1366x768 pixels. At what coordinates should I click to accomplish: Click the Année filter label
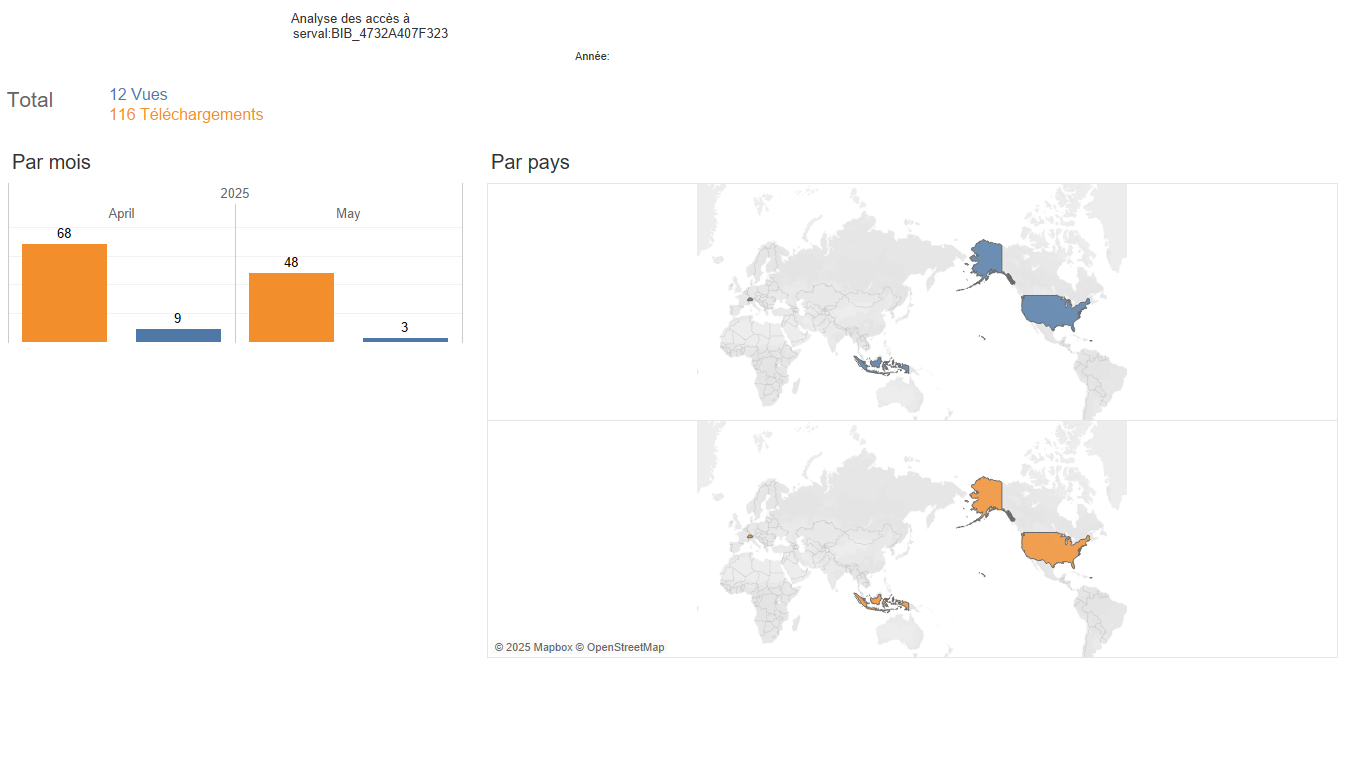pos(592,57)
